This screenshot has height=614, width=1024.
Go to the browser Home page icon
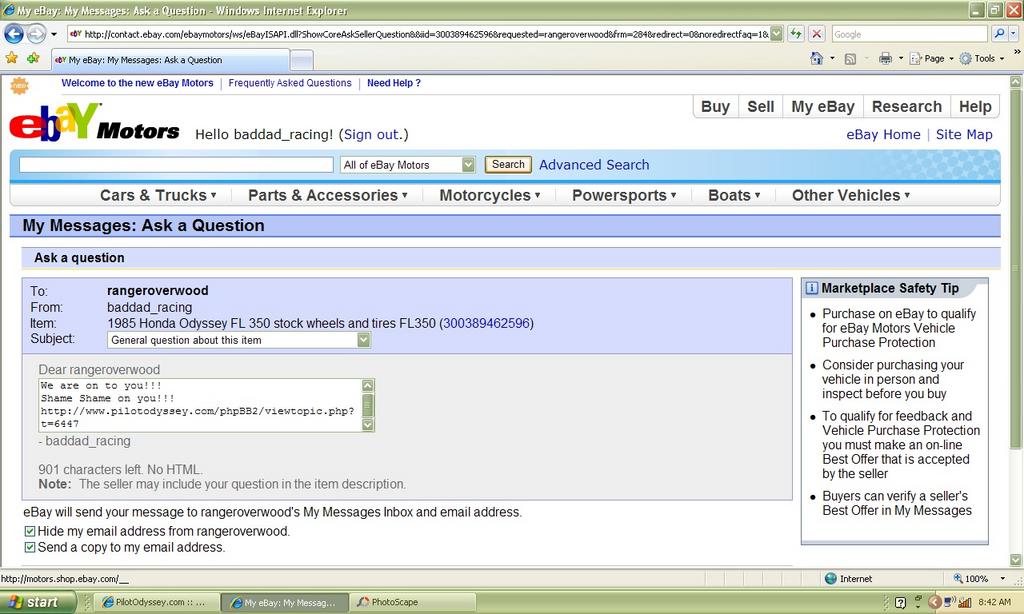(x=816, y=58)
